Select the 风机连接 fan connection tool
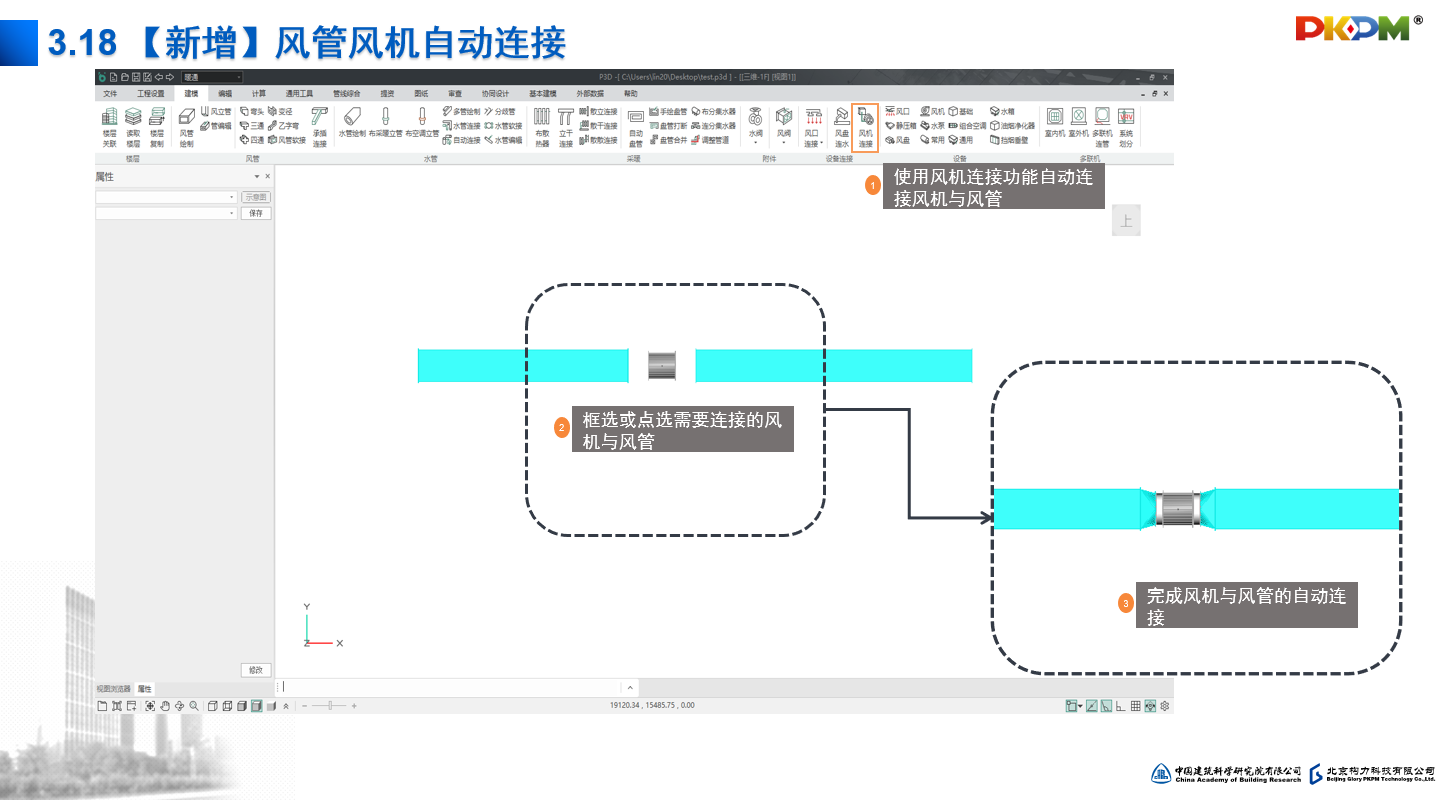 (x=865, y=128)
